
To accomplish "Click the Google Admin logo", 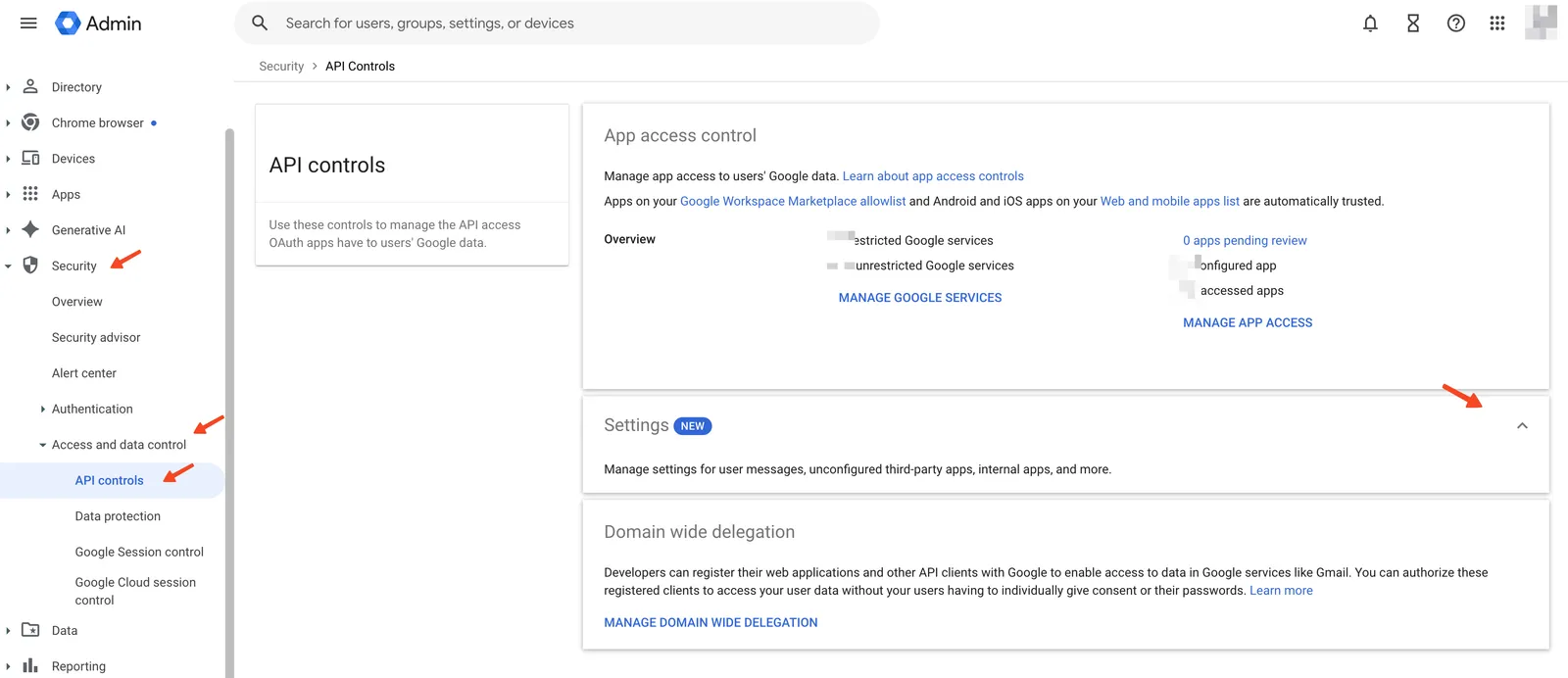I will pyautogui.click(x=98, y=23).
